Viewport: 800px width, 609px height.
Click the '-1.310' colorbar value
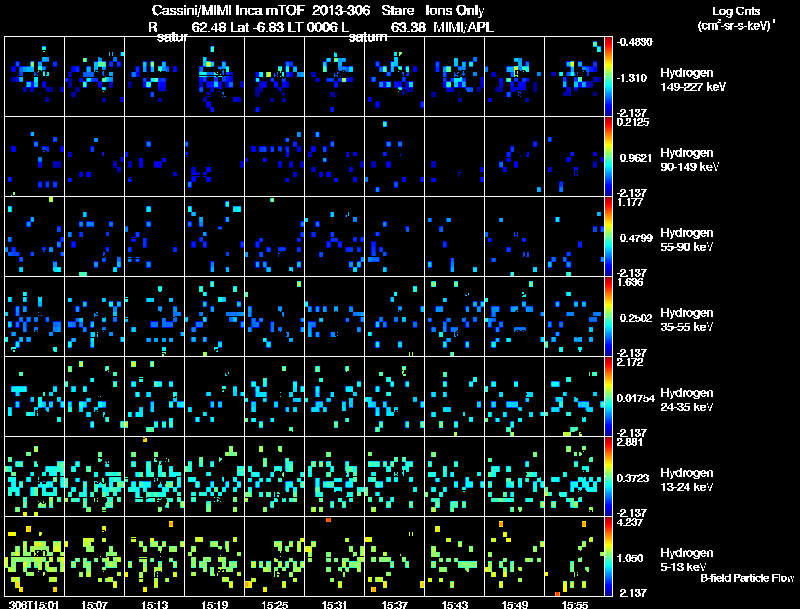[x=632, y=78]
